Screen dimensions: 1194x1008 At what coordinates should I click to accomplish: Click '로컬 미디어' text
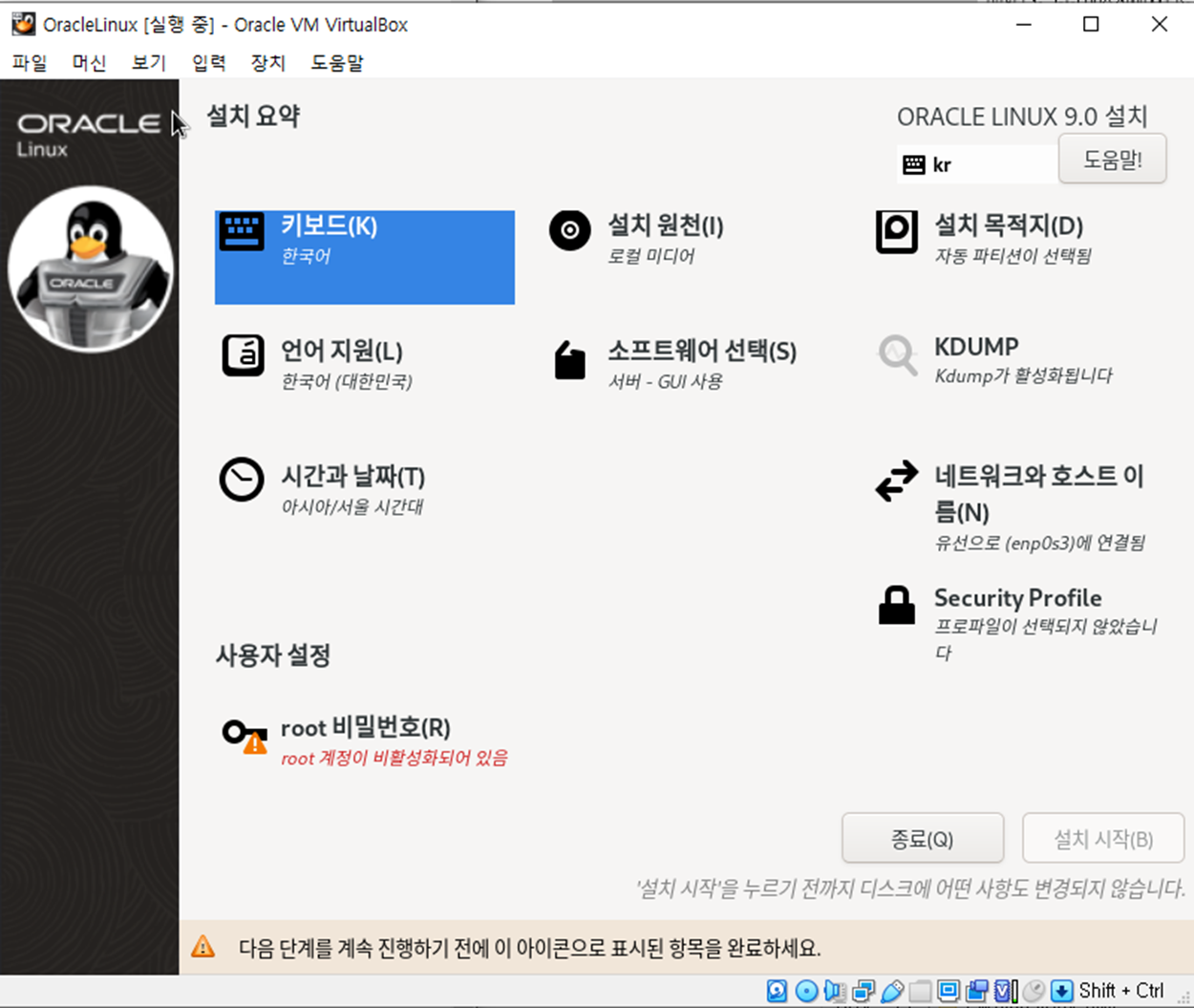(650, 256)
